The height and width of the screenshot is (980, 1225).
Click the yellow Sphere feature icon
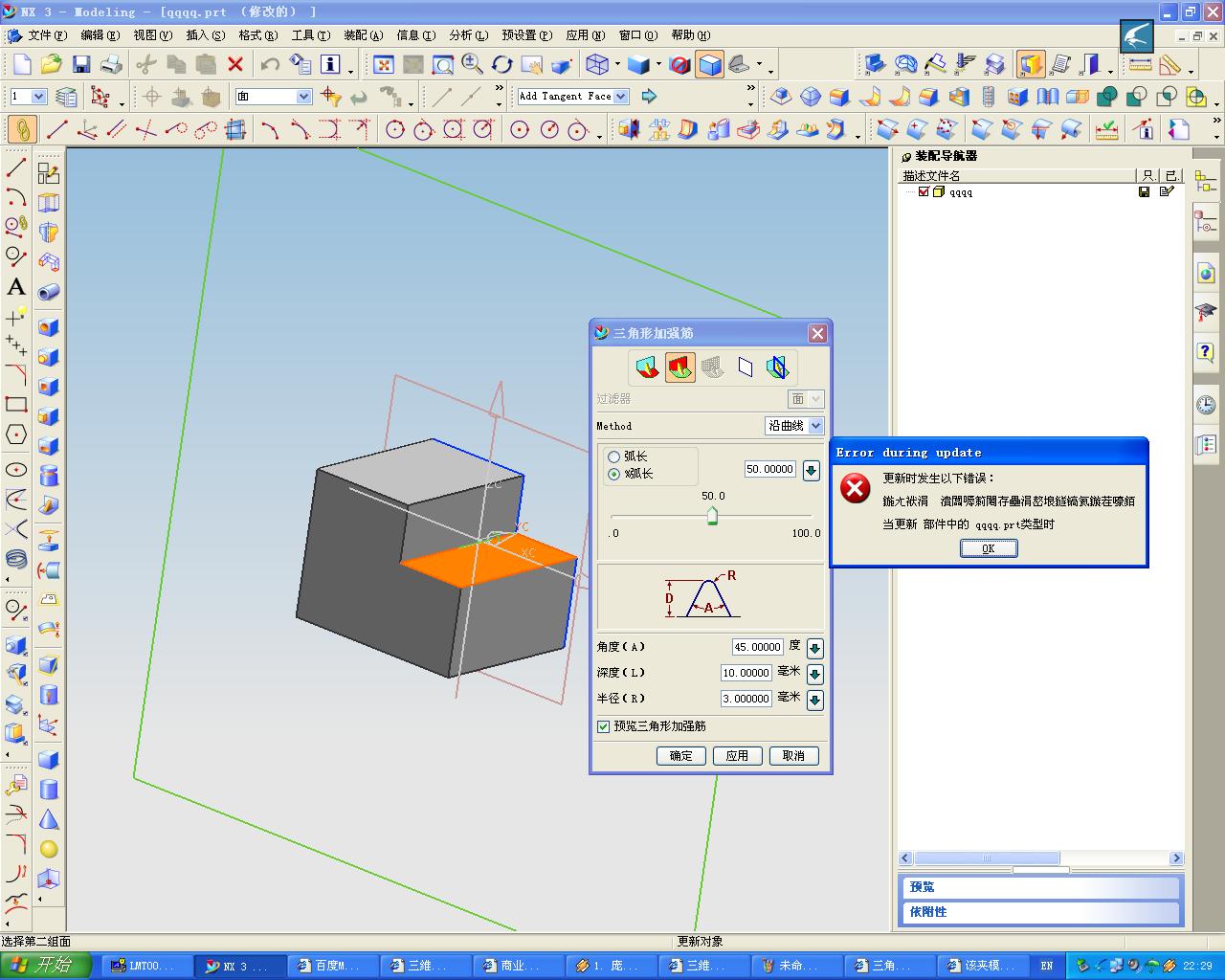click(x=49, y=849)
